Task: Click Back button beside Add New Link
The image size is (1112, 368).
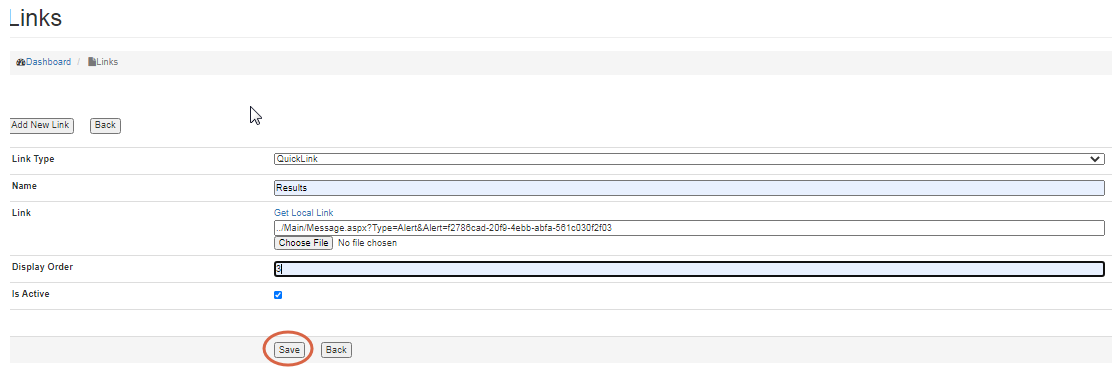Action: coord(105,126)
